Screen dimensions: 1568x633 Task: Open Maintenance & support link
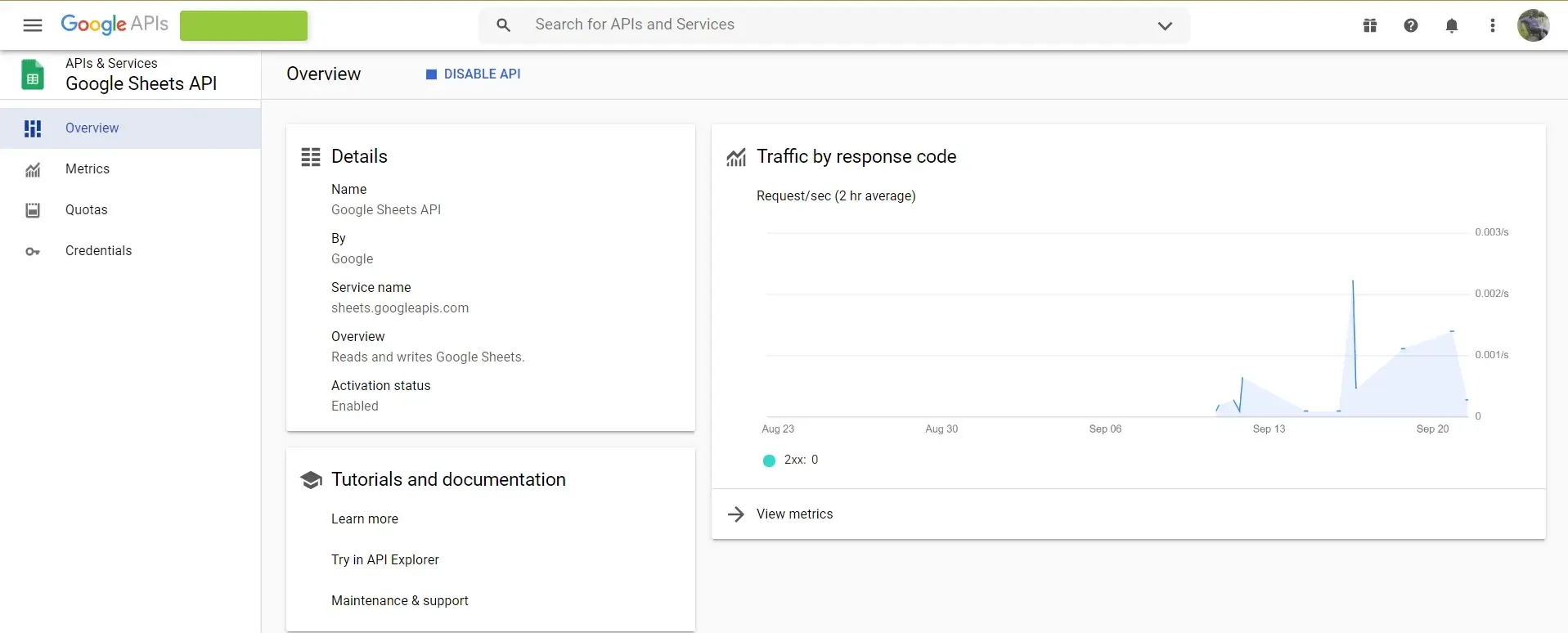pyautogui.click(x=400, y=601)
